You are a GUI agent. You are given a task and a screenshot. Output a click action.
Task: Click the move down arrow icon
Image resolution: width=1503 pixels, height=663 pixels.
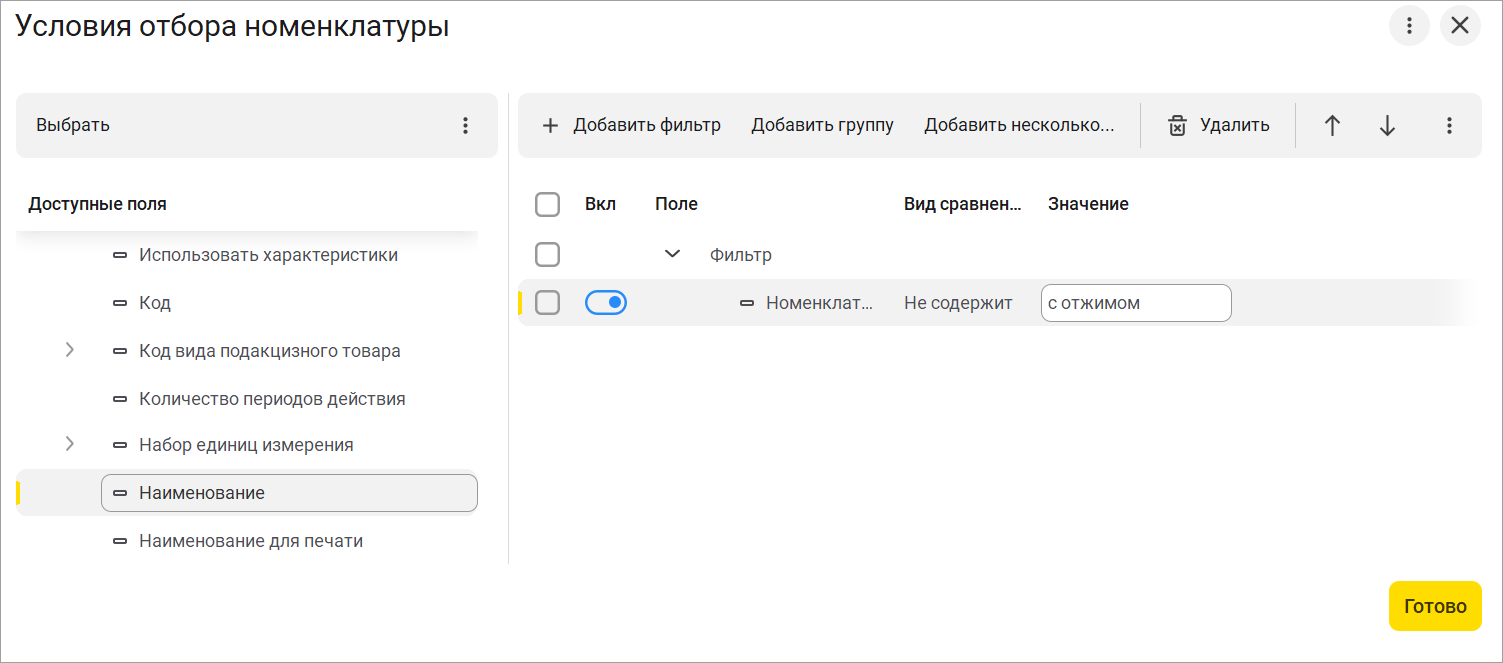click(1387, 126)
